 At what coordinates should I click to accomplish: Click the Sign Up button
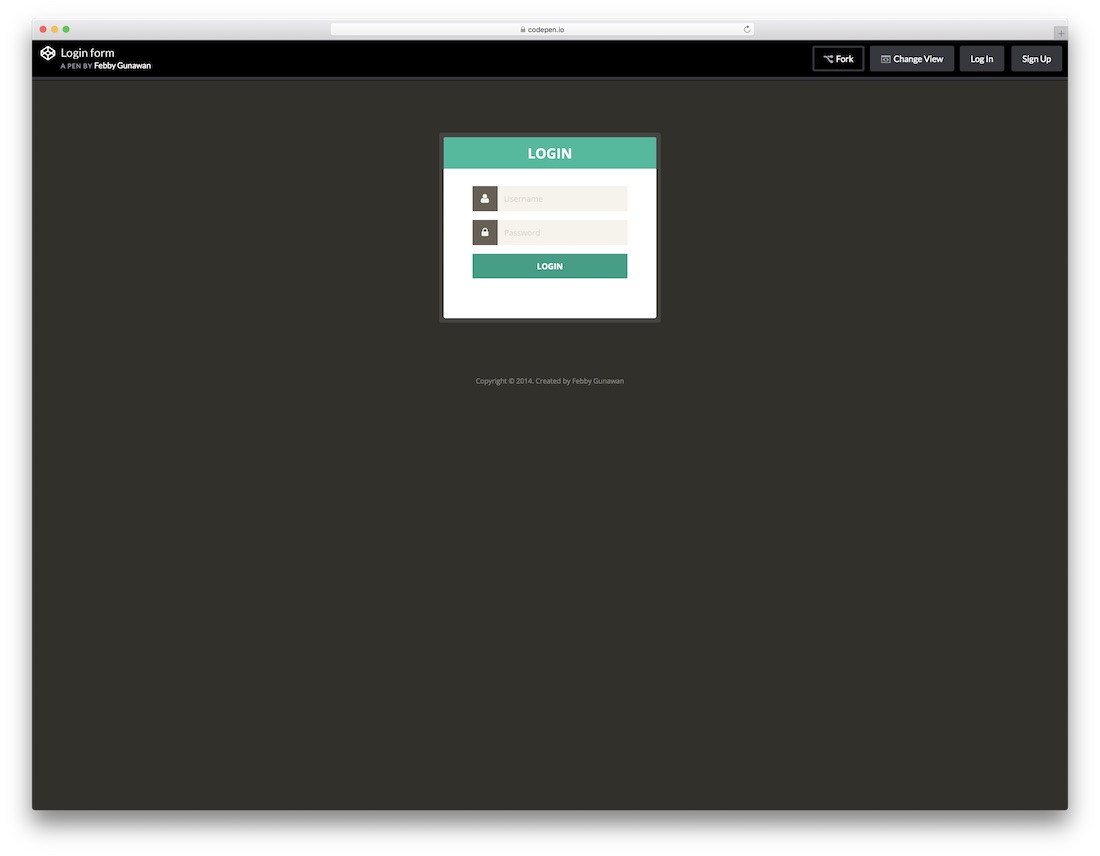(x=1036, y=59)
